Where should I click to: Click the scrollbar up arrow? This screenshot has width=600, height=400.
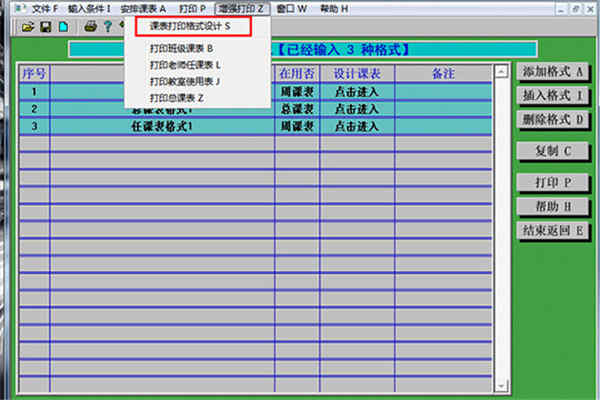(x=501, y=71)
